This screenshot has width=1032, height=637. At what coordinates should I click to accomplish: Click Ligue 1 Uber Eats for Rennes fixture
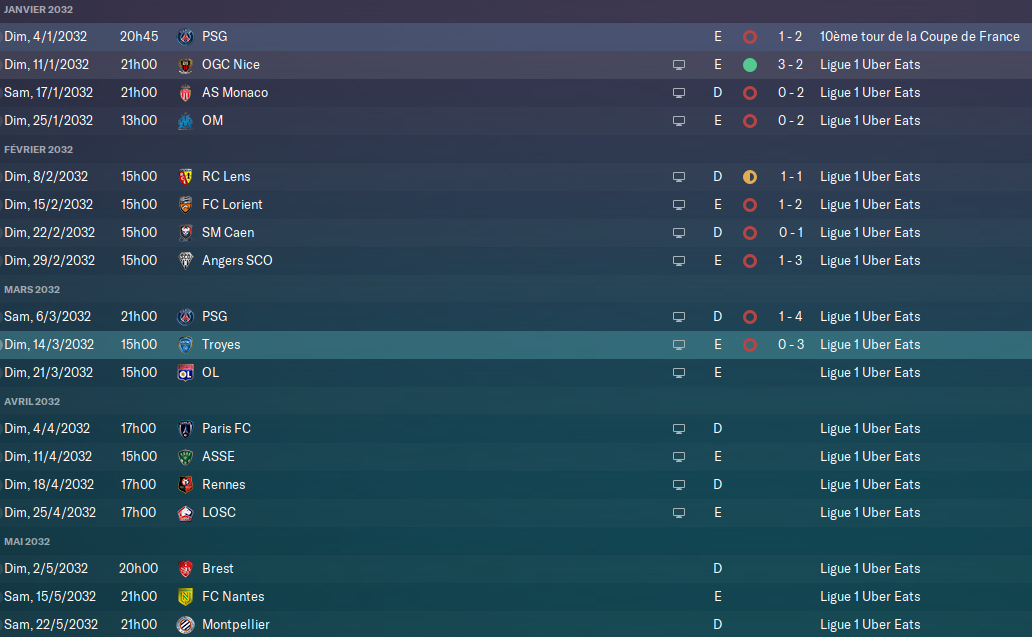pos(869,485)
